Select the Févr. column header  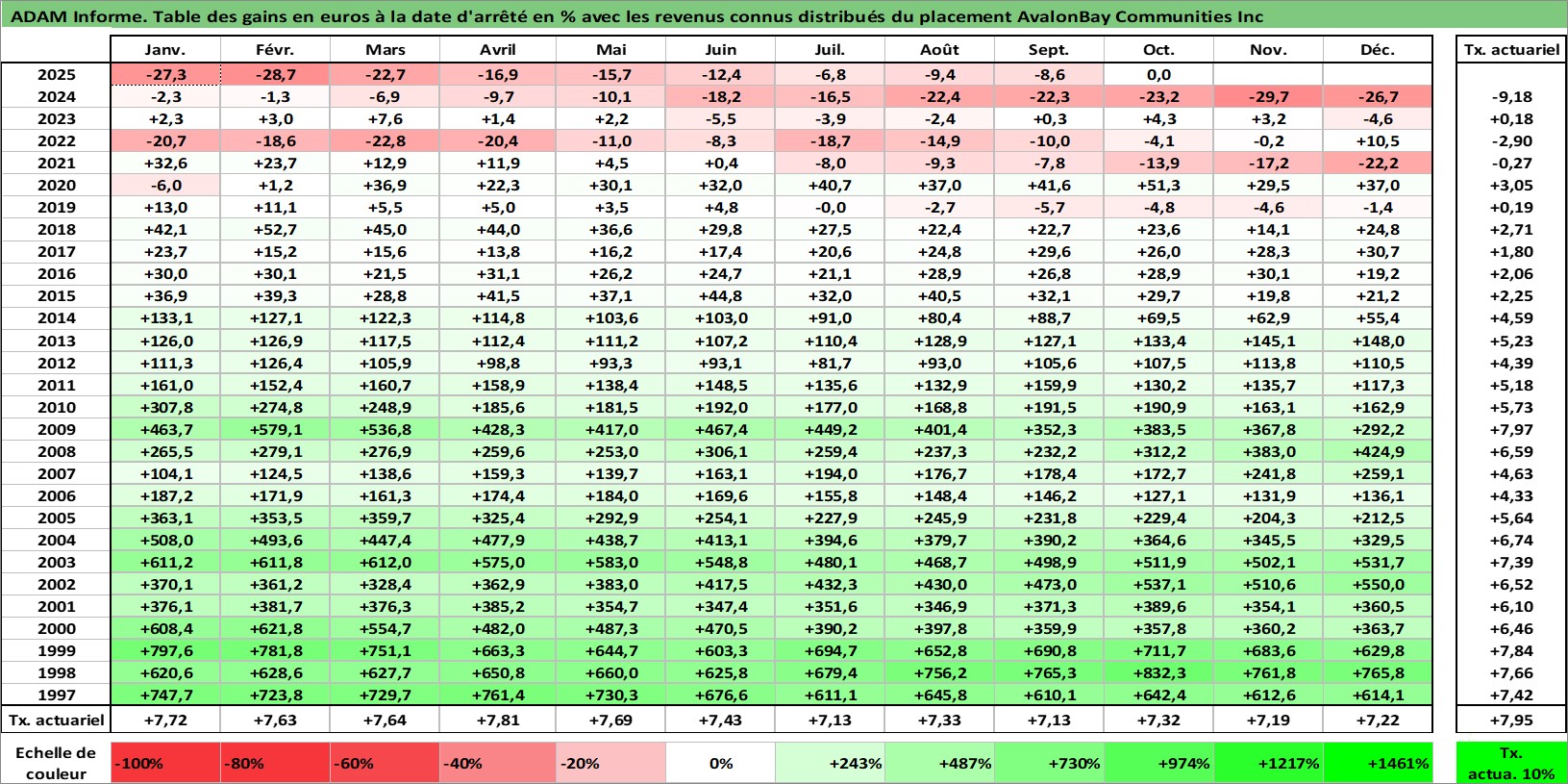pos(275,50)
